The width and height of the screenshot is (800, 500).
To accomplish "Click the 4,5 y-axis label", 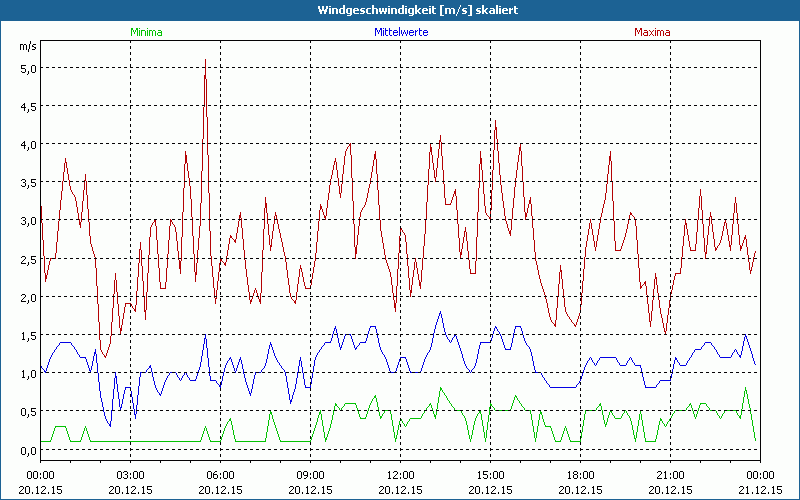I will (x=27, y=106).
